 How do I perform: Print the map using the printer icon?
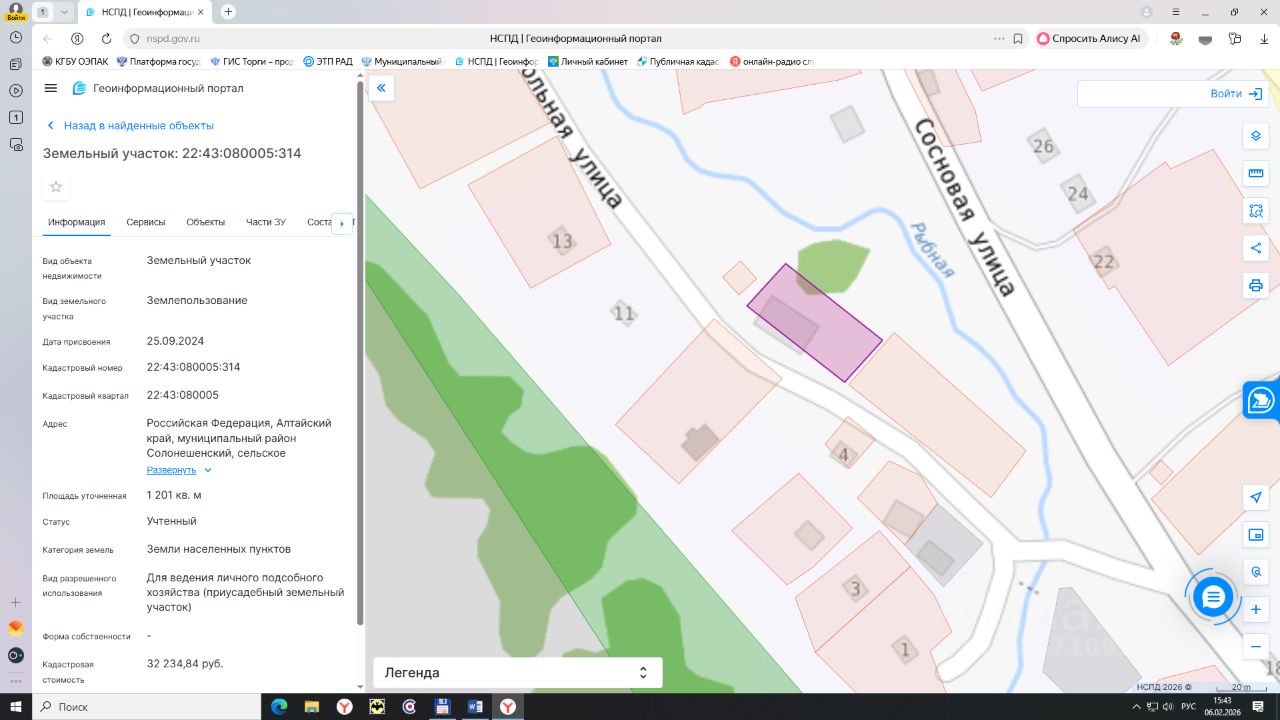1256,285
